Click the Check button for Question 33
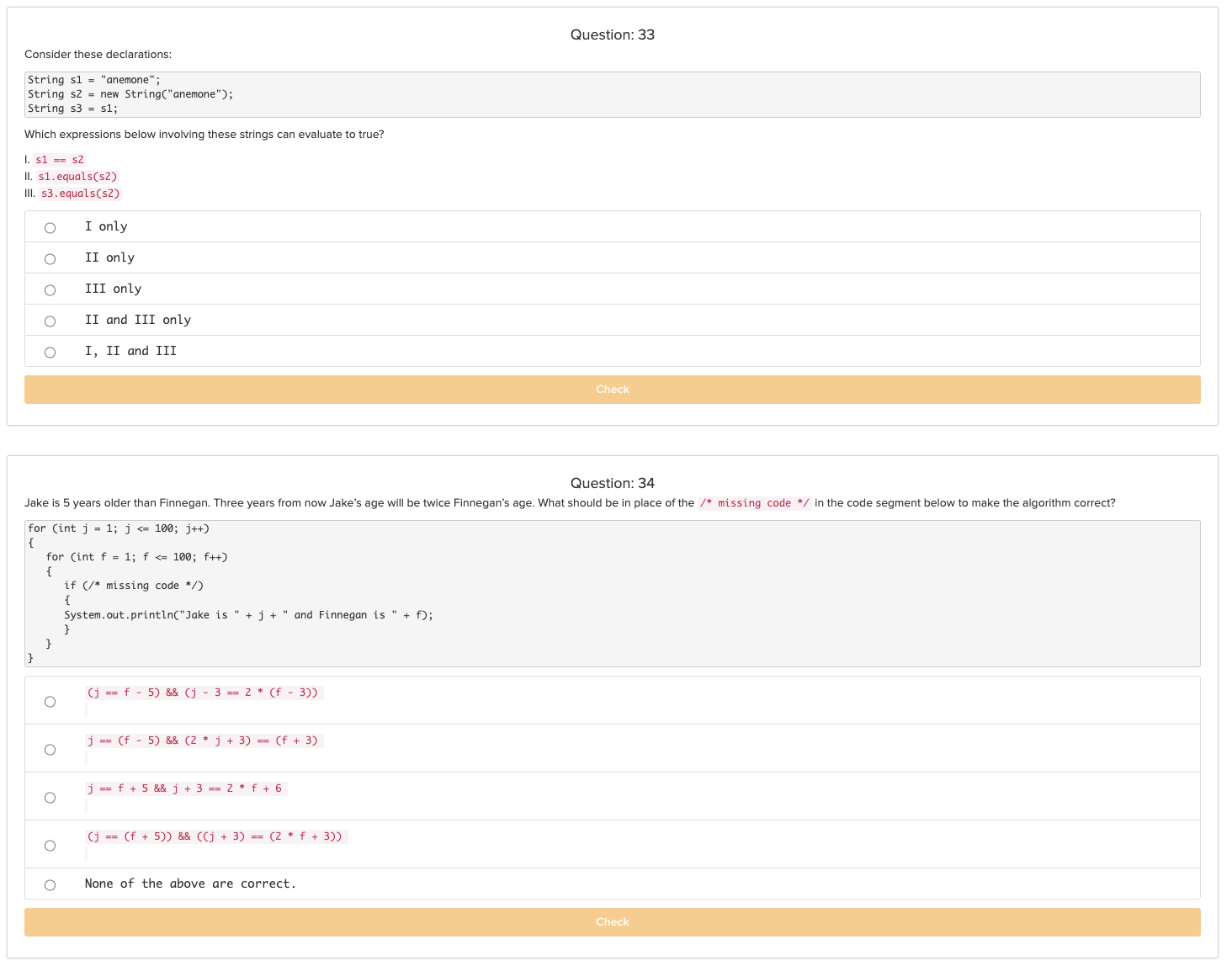1232x966 pixels. pos(613,390)
